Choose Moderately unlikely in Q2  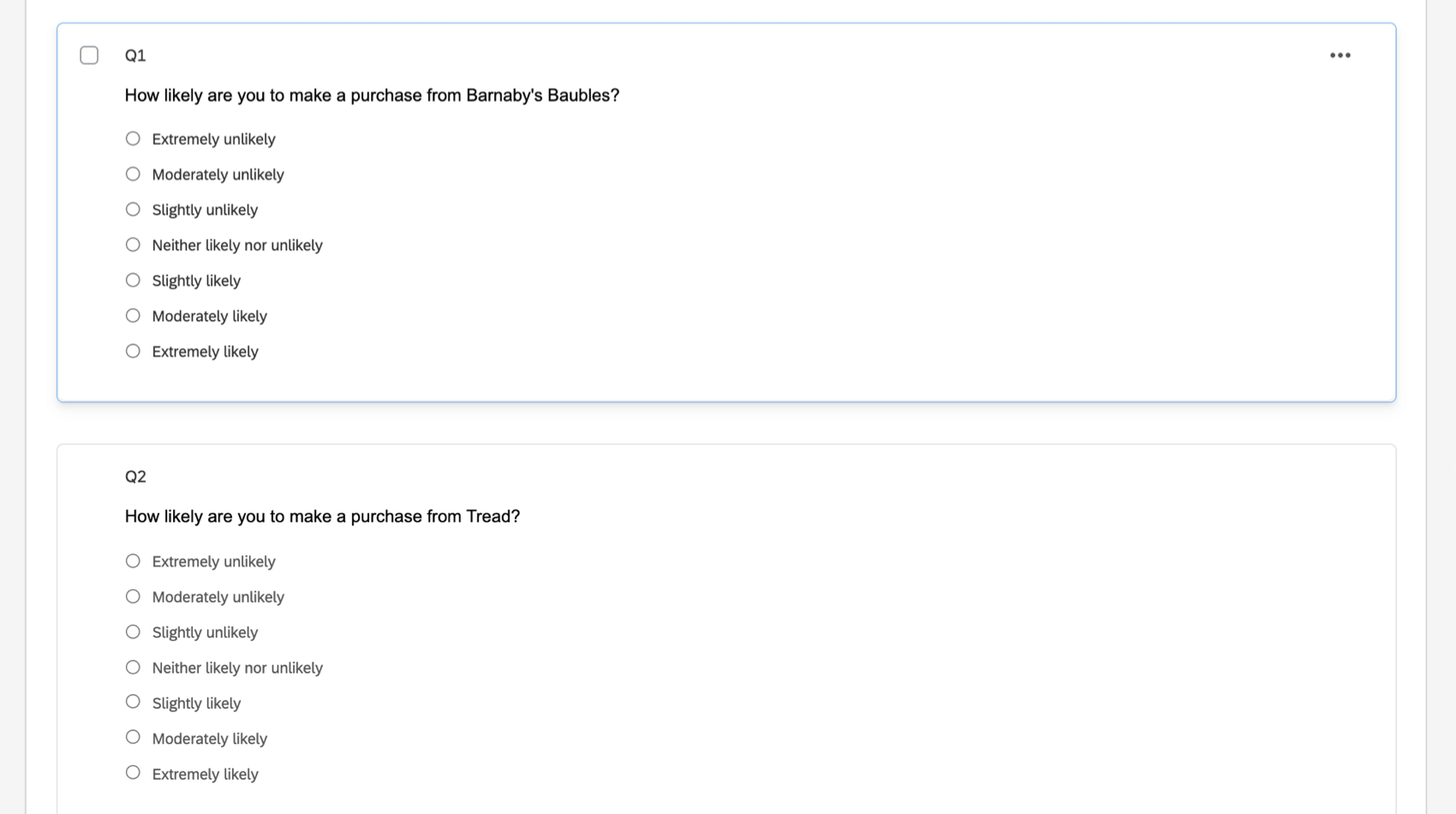click(133, 596)
